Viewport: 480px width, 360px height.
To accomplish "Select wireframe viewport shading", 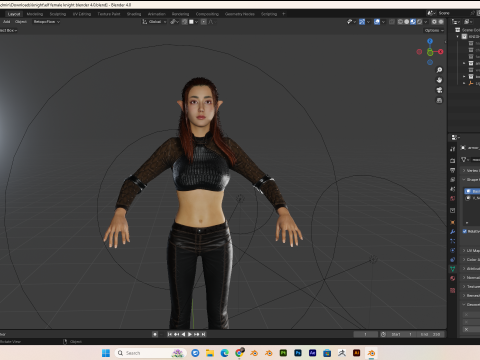I will (400, 22).
